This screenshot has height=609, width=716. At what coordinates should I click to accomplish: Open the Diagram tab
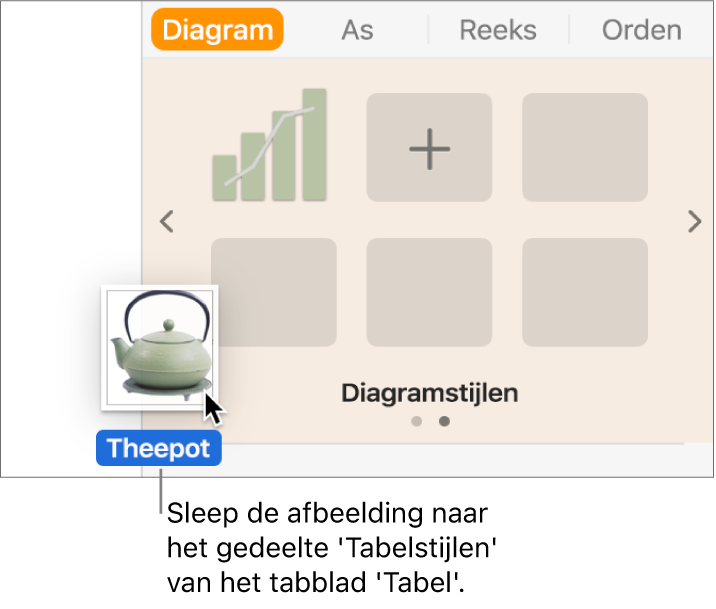coord(217,30)
